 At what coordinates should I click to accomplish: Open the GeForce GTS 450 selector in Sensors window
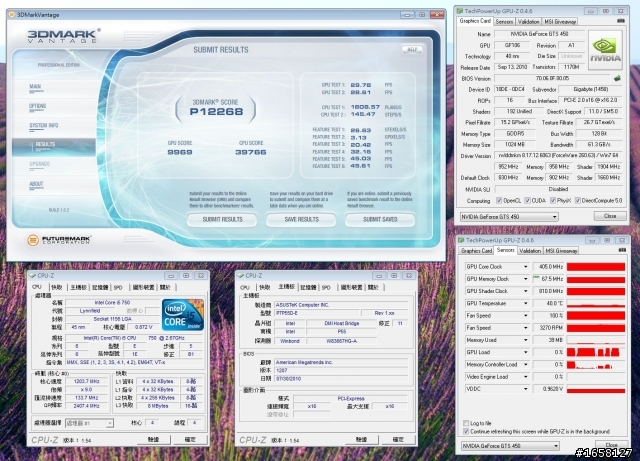click(510, 446)
